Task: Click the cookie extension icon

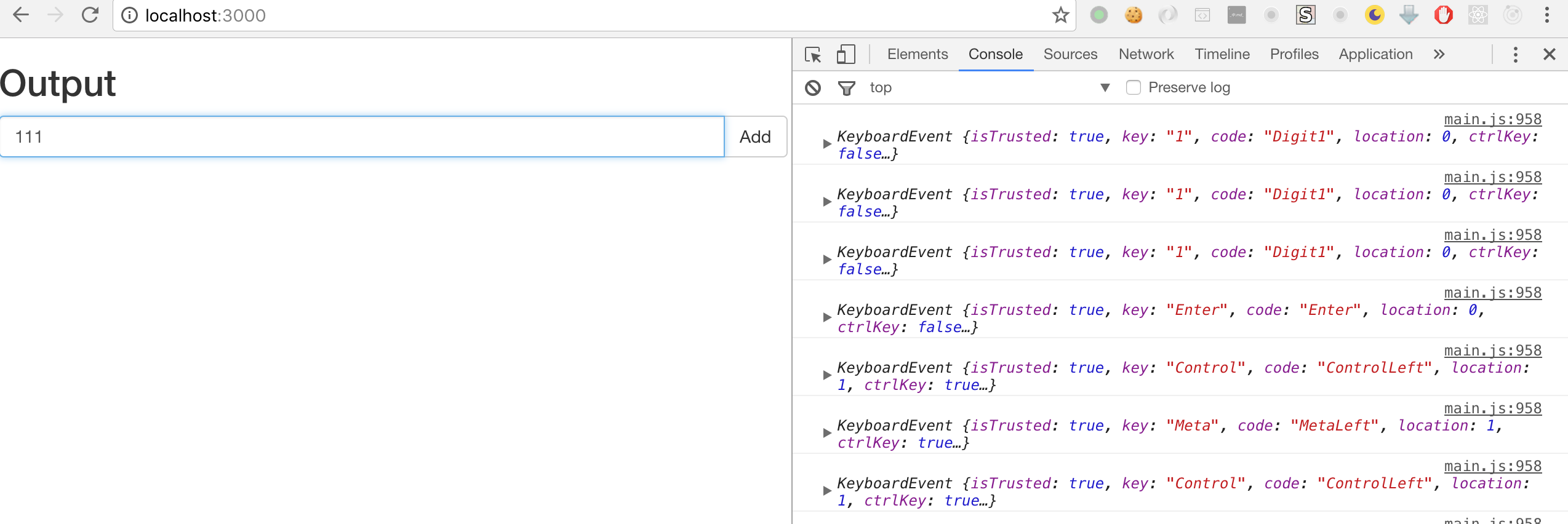Action: tap(1133, 15)
